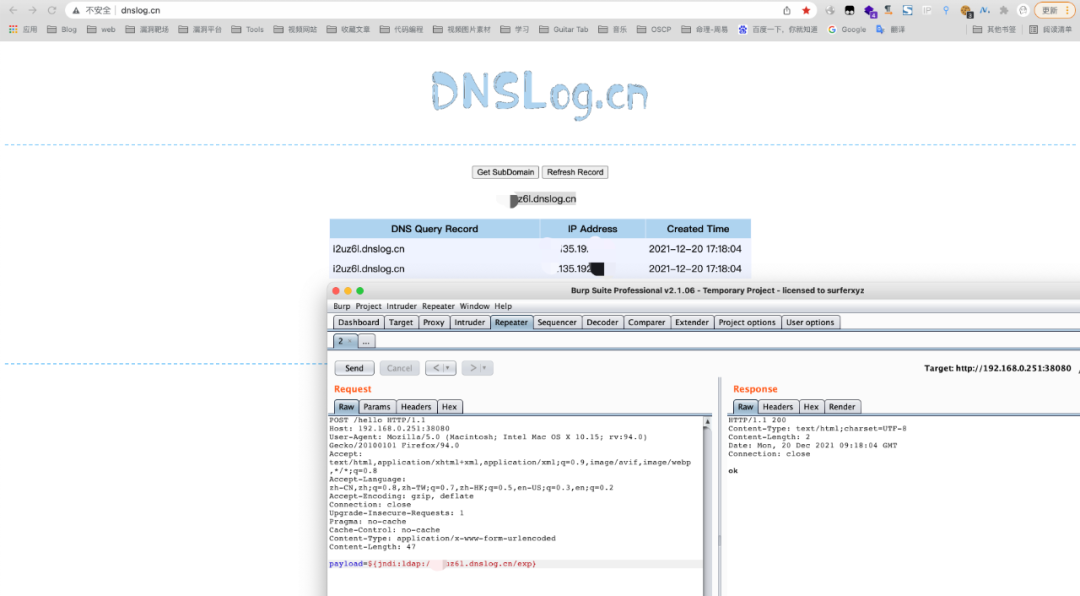This screenshot has height=596, width=1080.
Task: Open the Extensions puzzle piece menu
Action: click(x=1004, y=10)
